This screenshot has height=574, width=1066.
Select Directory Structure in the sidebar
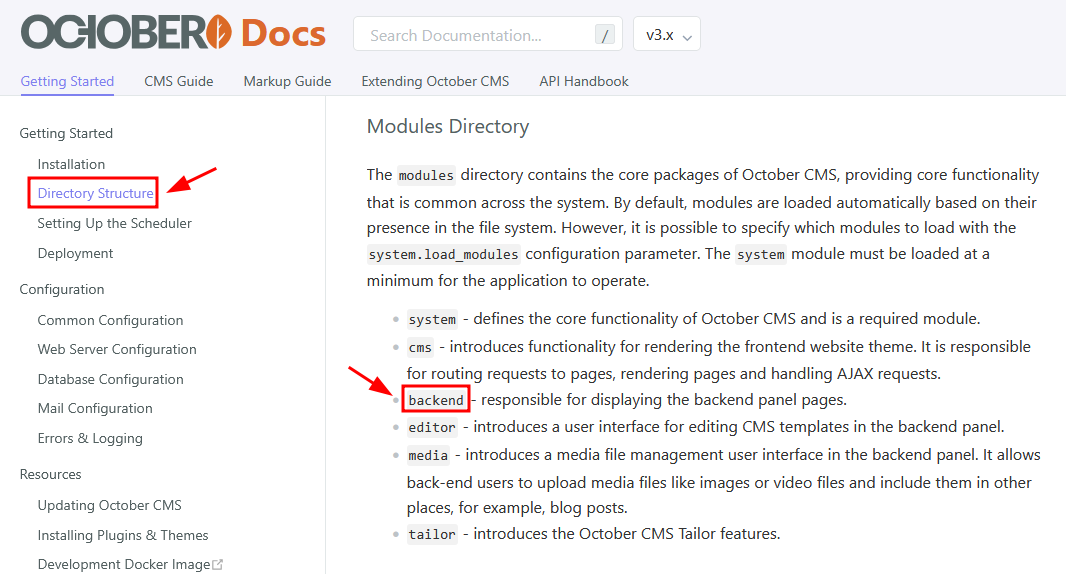[x=95, y=193]
